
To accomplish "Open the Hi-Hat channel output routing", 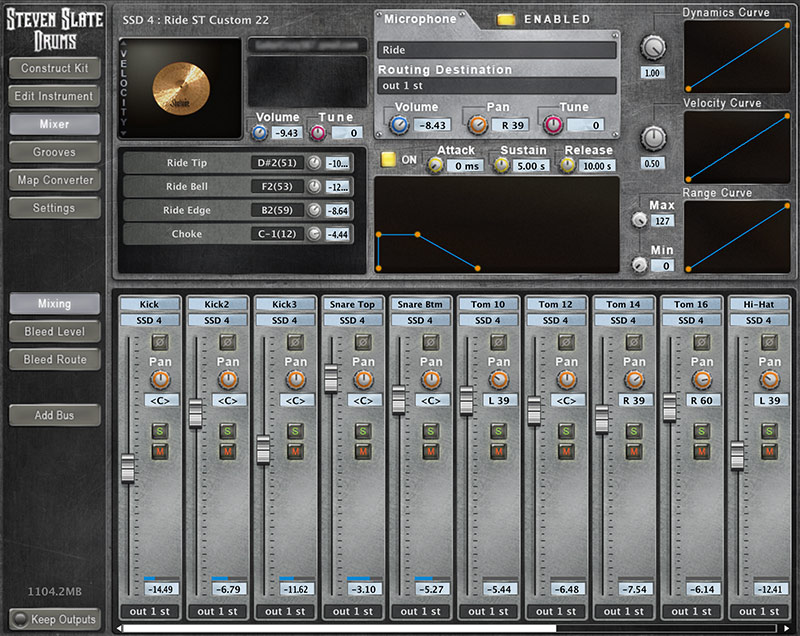I will [x=759, y=611].
